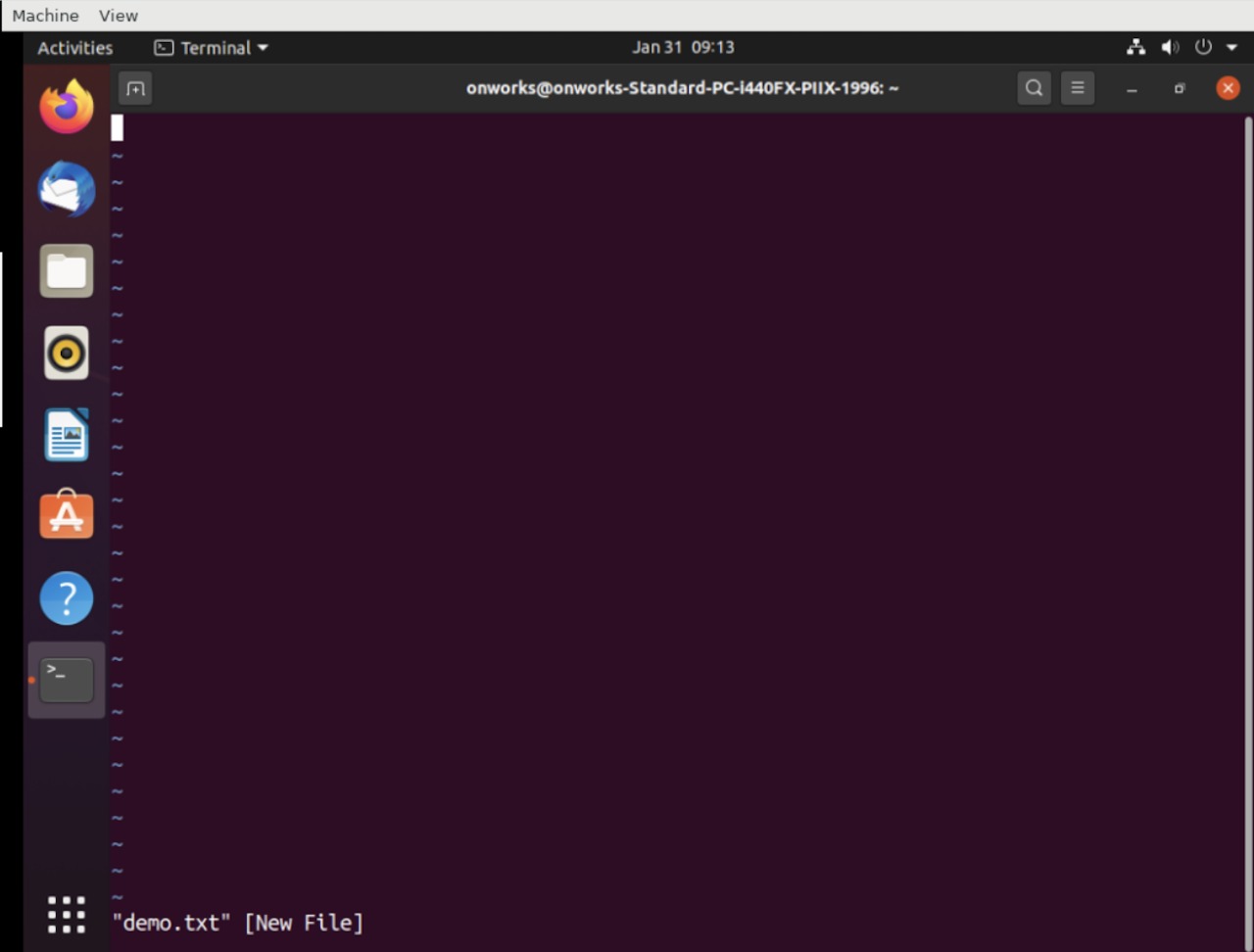Open Ubuntu Software store
Viewport: 1254px width, 952px height.
(x=67, y=515)
